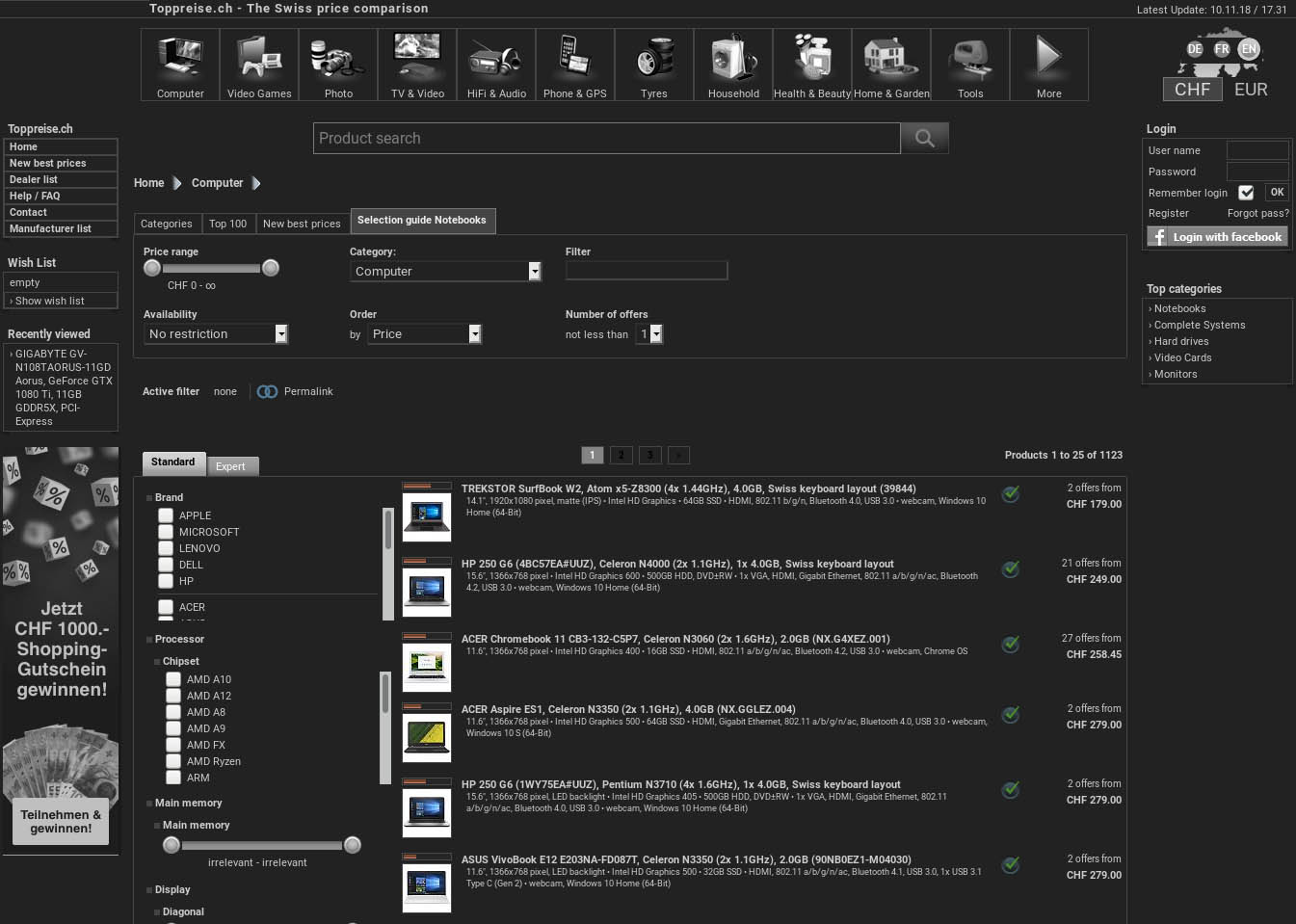Viewport: 1296px width, 924px height.
Task: Open the Photo category icon
Action: point(338,65)
